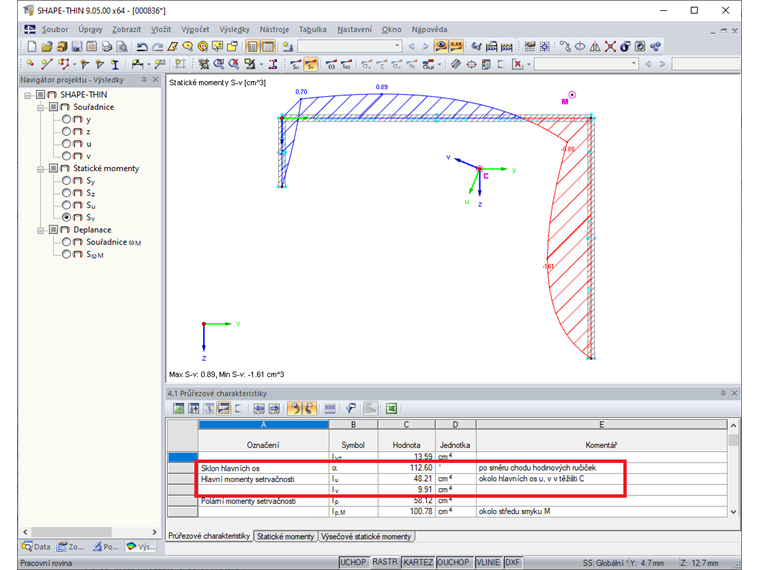Toggle the UCHOP status bar button

pos(353,562)
